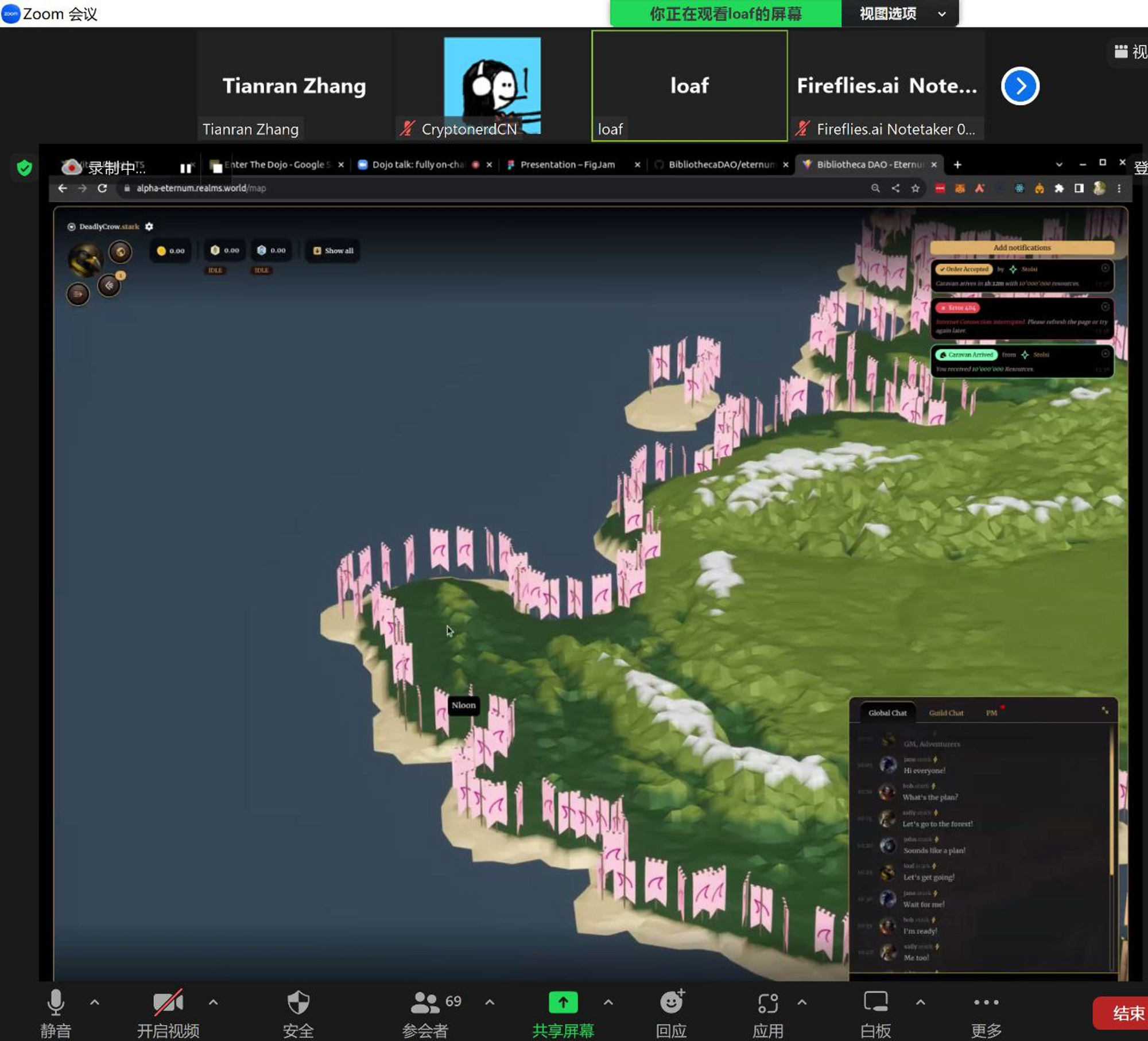Click the chat panel scrollbar
Viewport: 1148px width, 1041px height.
click(x=1112, y=801)
